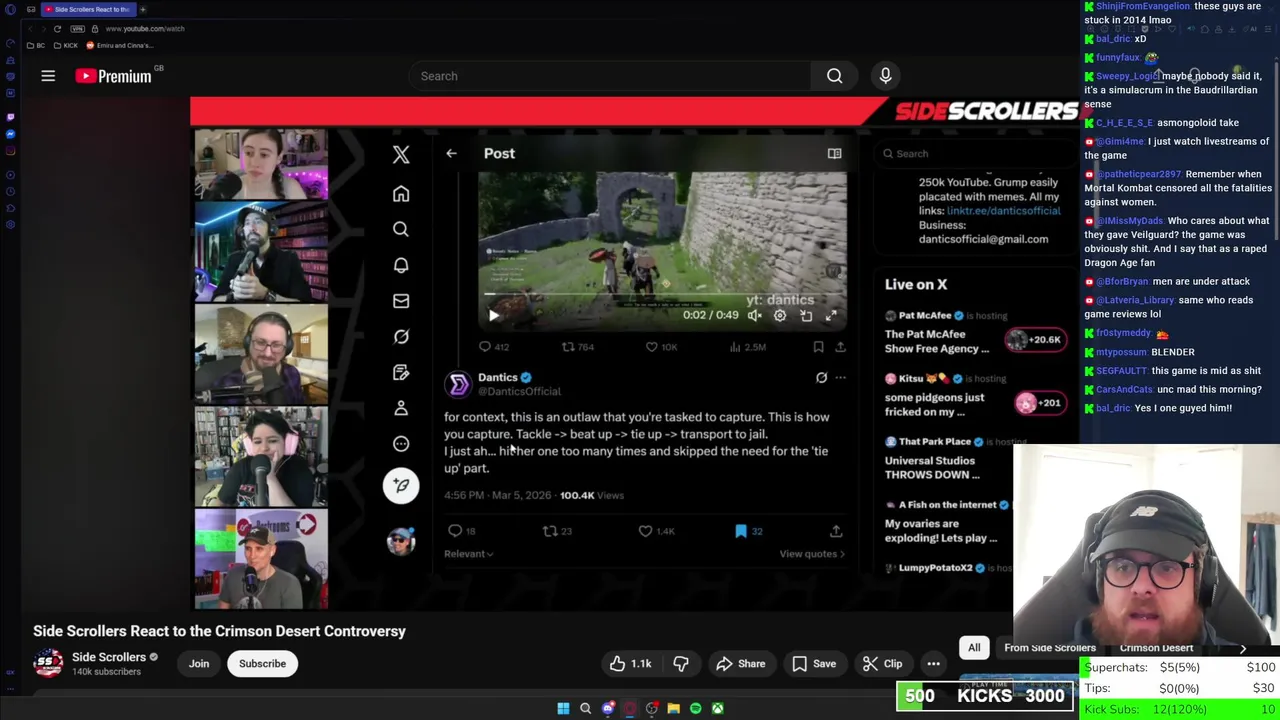The width and height of the screenshot is (1280, 720).
Task: Expand the Relevant replies sort dropdown
Action: [469, 554]
